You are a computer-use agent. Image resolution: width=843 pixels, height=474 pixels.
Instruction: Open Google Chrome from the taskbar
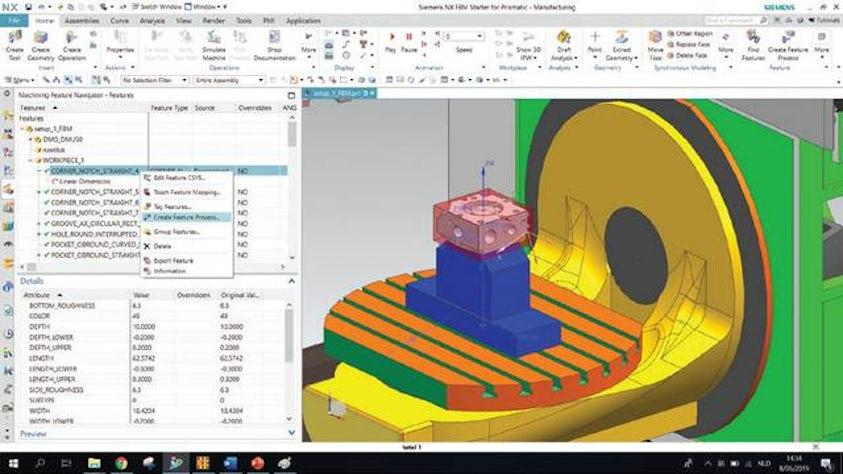[122, 463]
